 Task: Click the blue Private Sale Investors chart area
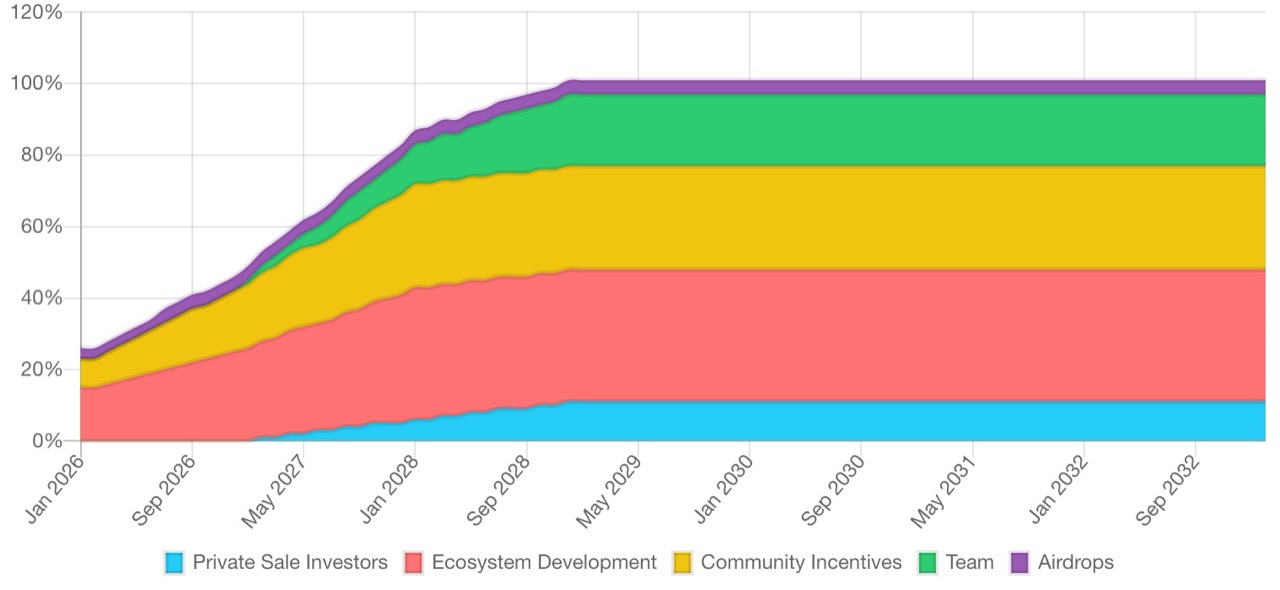pyautogui.click(x=900, y=421)
